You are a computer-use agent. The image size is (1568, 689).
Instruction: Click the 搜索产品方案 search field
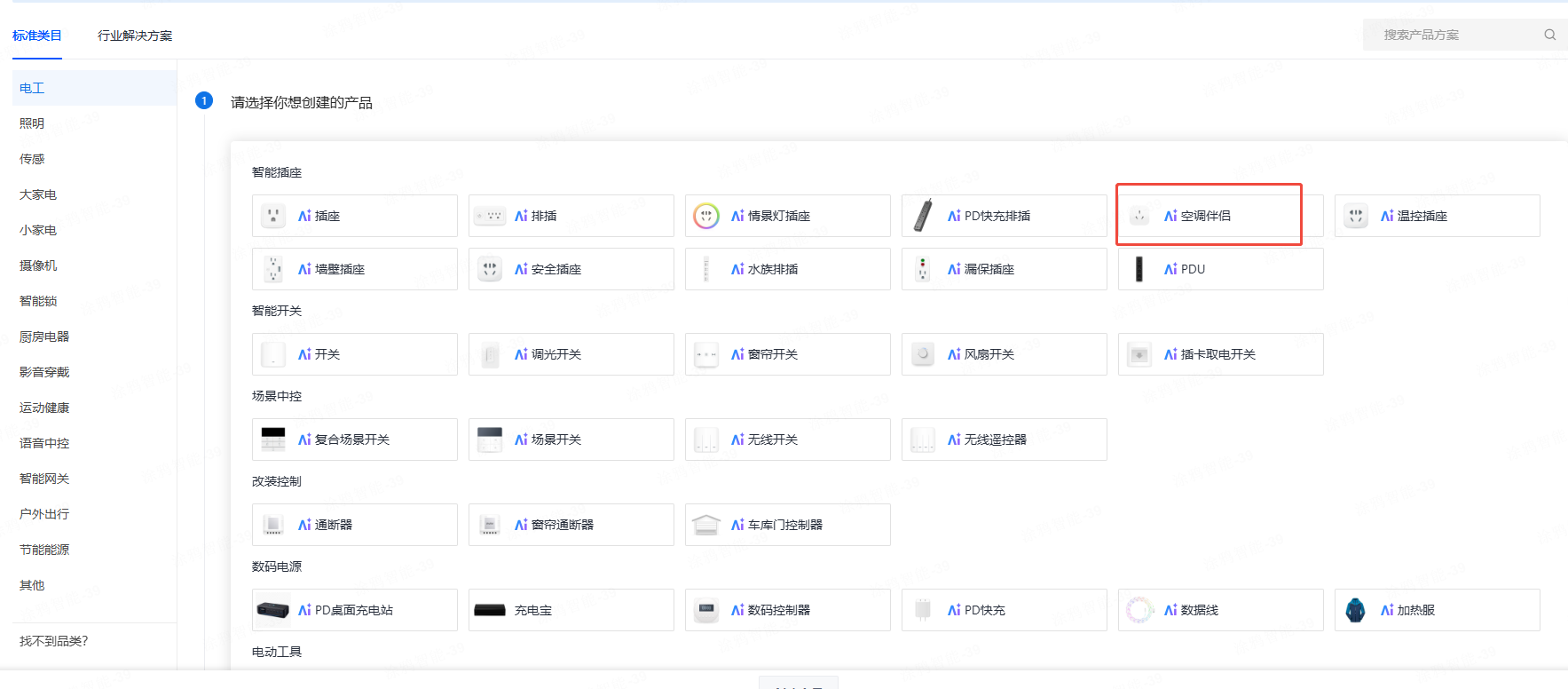coord(1465,35)
